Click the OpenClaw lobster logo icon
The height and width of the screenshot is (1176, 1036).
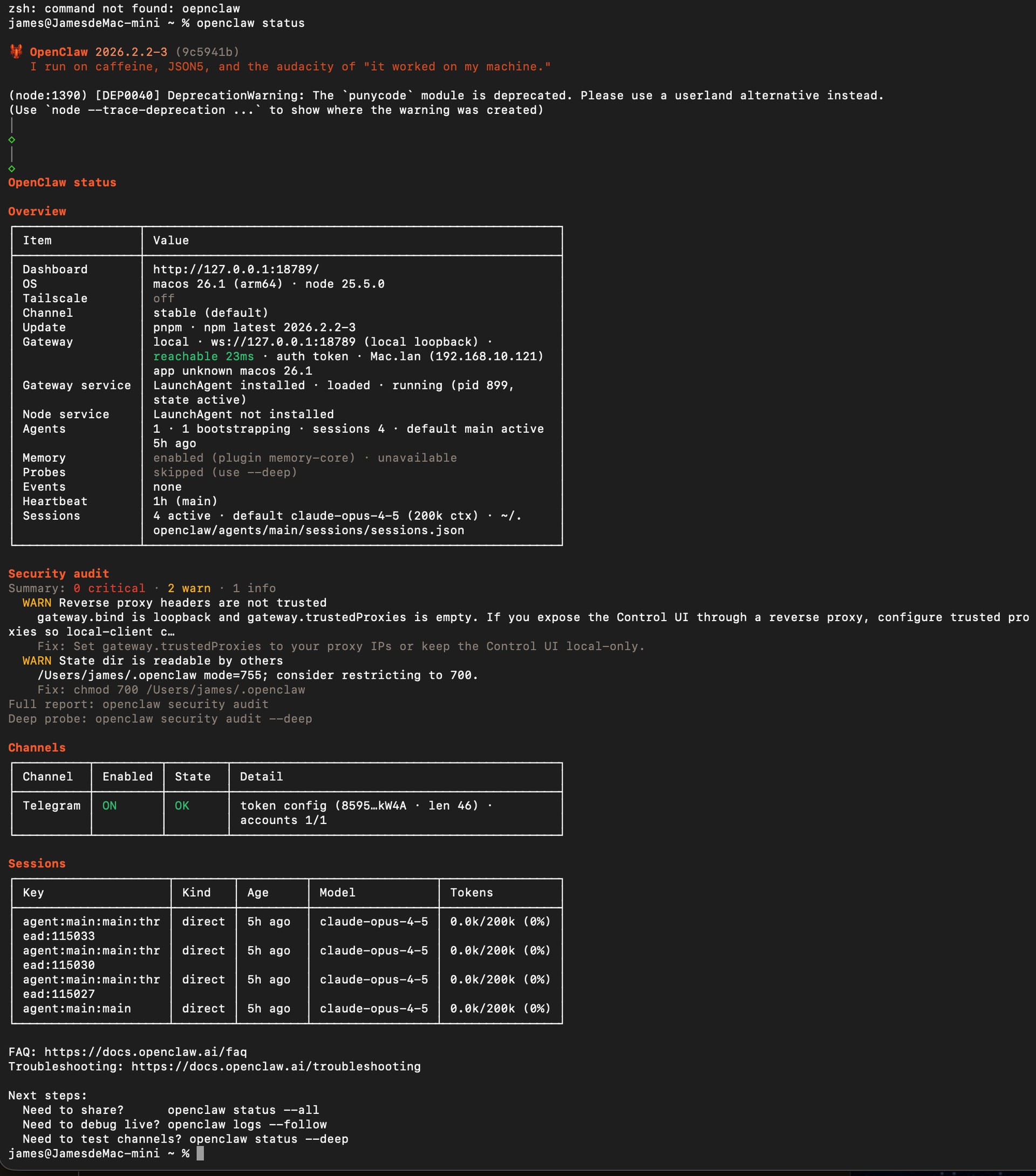[x=16, y=52]
